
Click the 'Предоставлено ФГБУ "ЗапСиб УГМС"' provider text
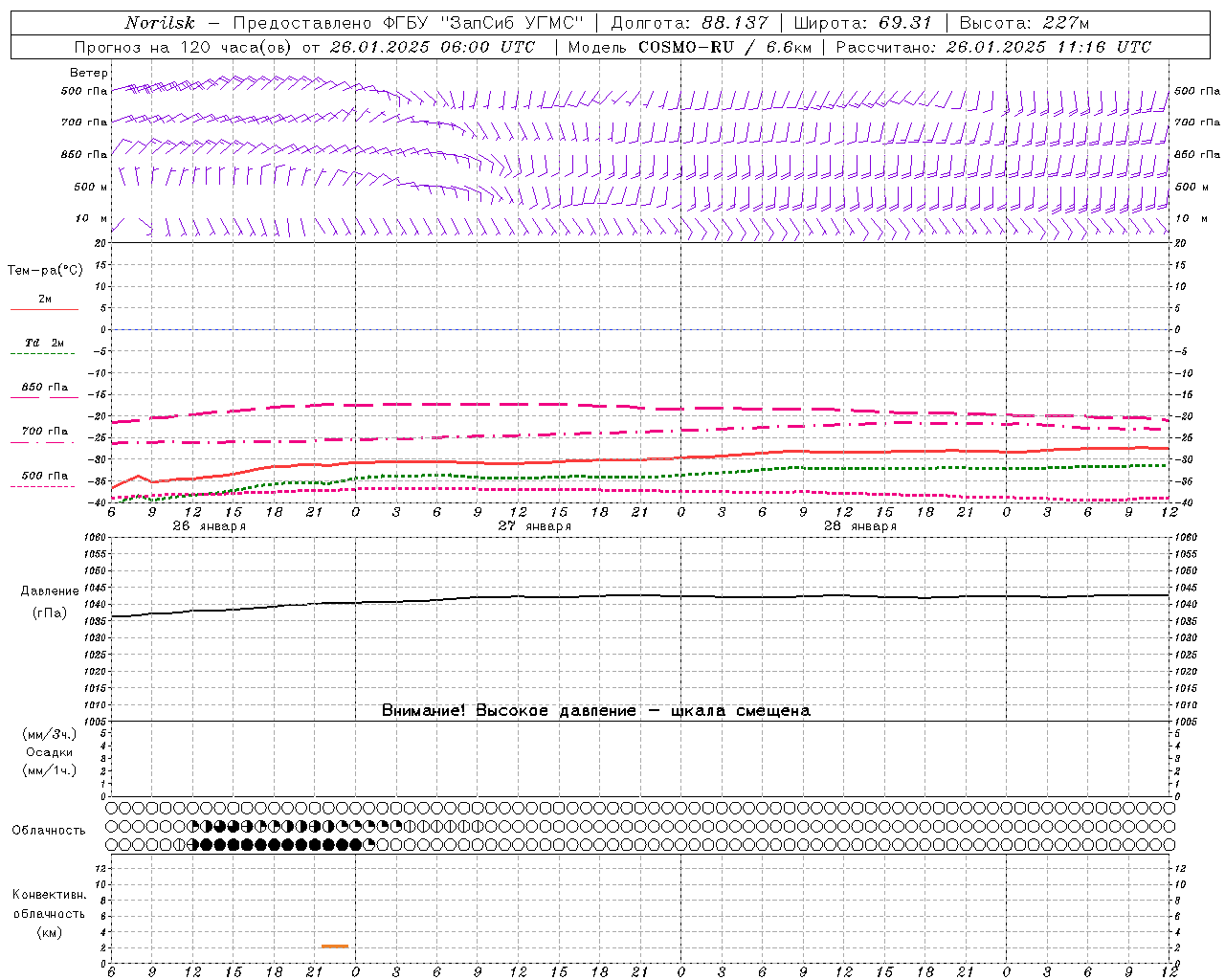[x=408, y=23]
